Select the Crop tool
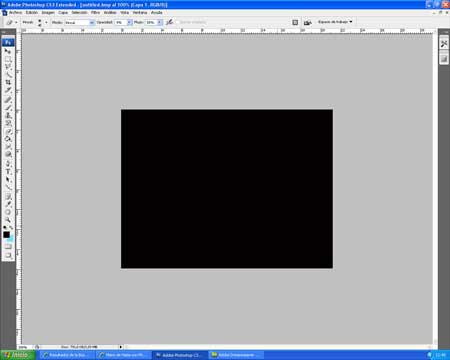 point(8,82)
